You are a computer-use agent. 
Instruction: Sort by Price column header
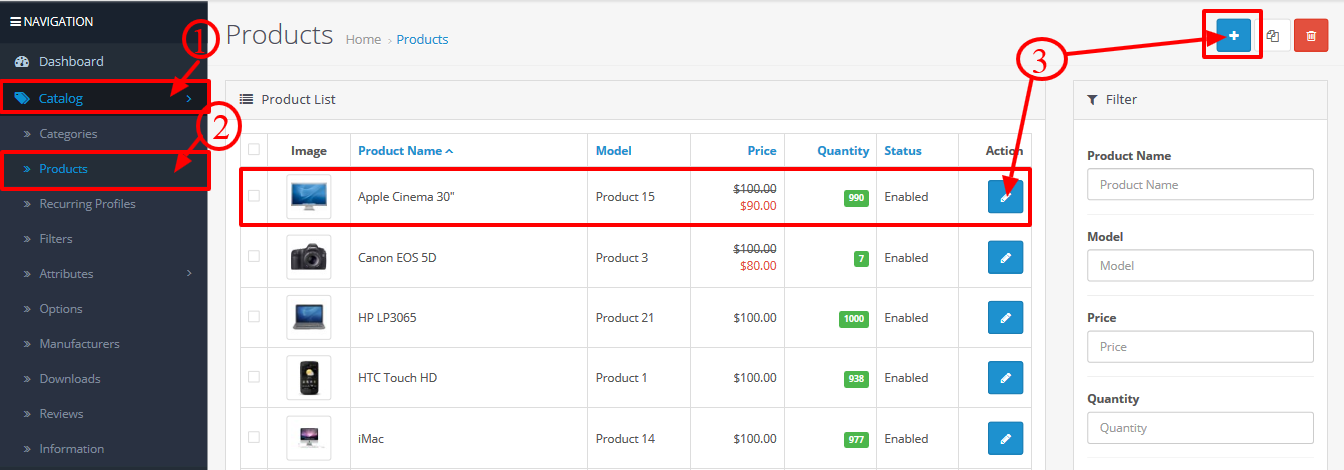[762, 151]
